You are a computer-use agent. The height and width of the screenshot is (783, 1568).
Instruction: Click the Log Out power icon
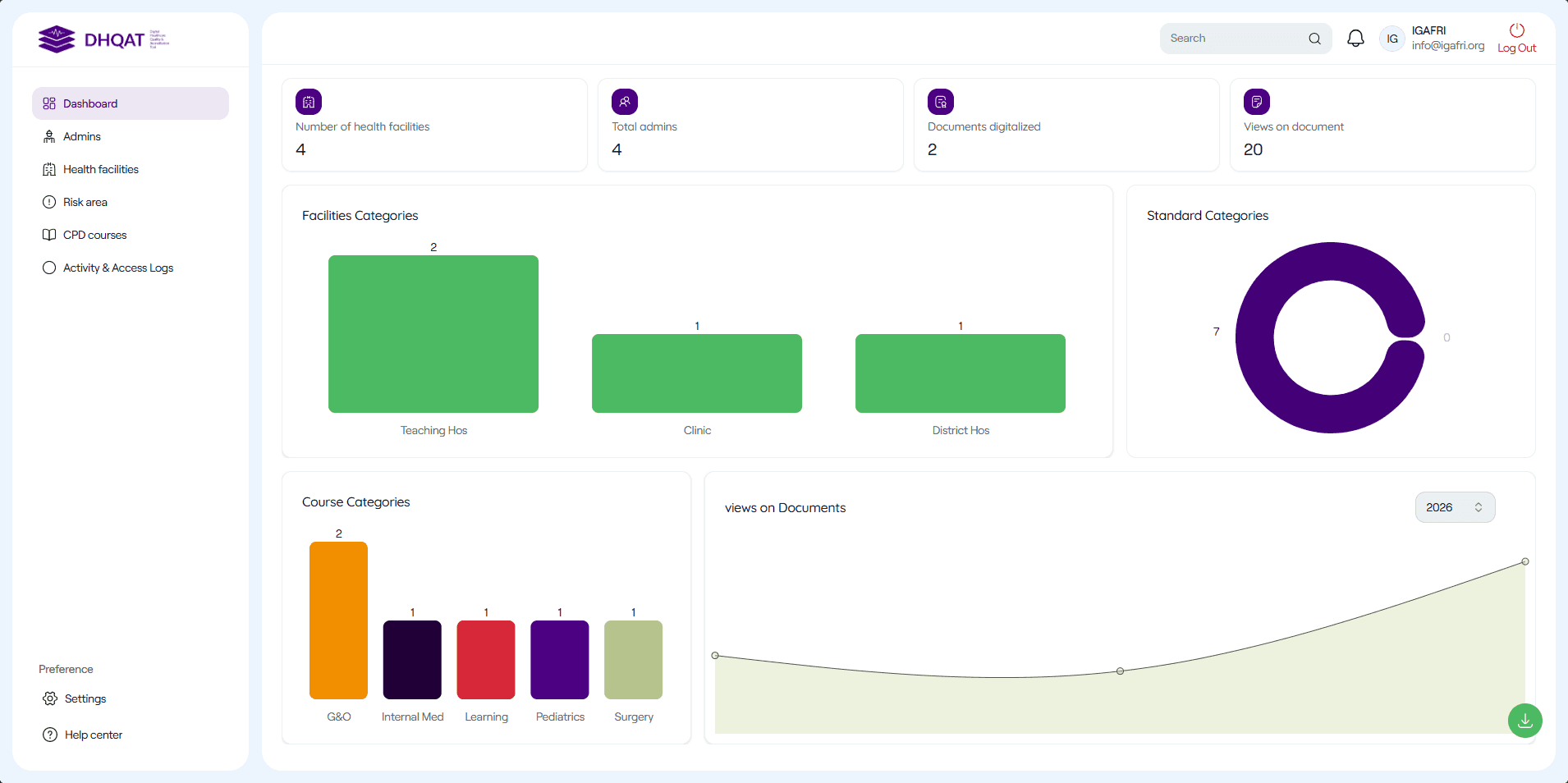pos(1517,30)
